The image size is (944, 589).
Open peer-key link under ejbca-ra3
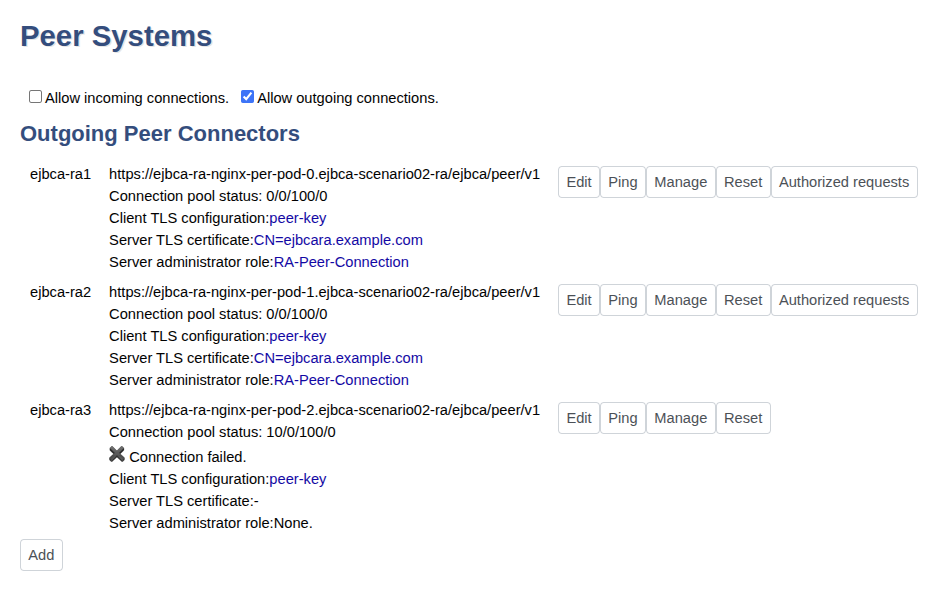pyautogui.click(x=298, y=479)
